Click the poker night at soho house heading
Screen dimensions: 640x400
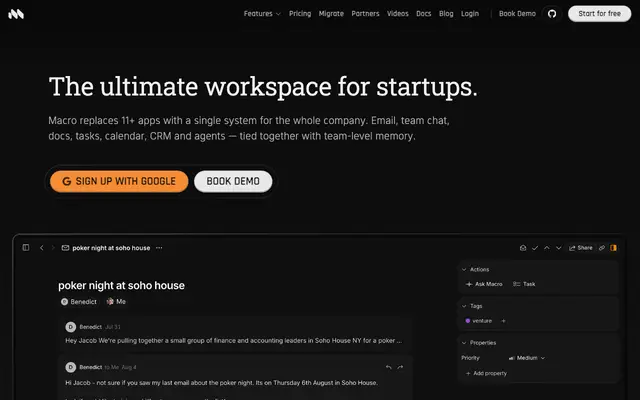point(121,286)
